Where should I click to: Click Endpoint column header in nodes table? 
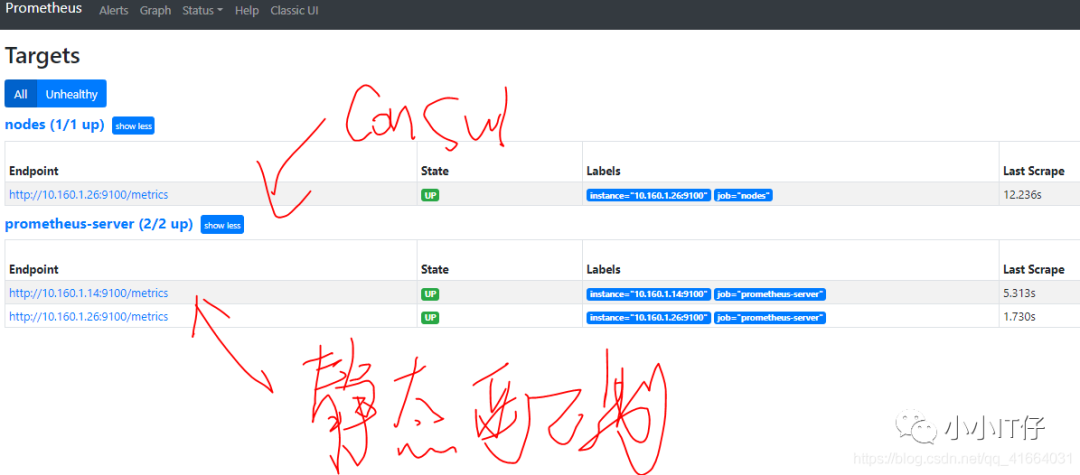[x=34, y=171]
